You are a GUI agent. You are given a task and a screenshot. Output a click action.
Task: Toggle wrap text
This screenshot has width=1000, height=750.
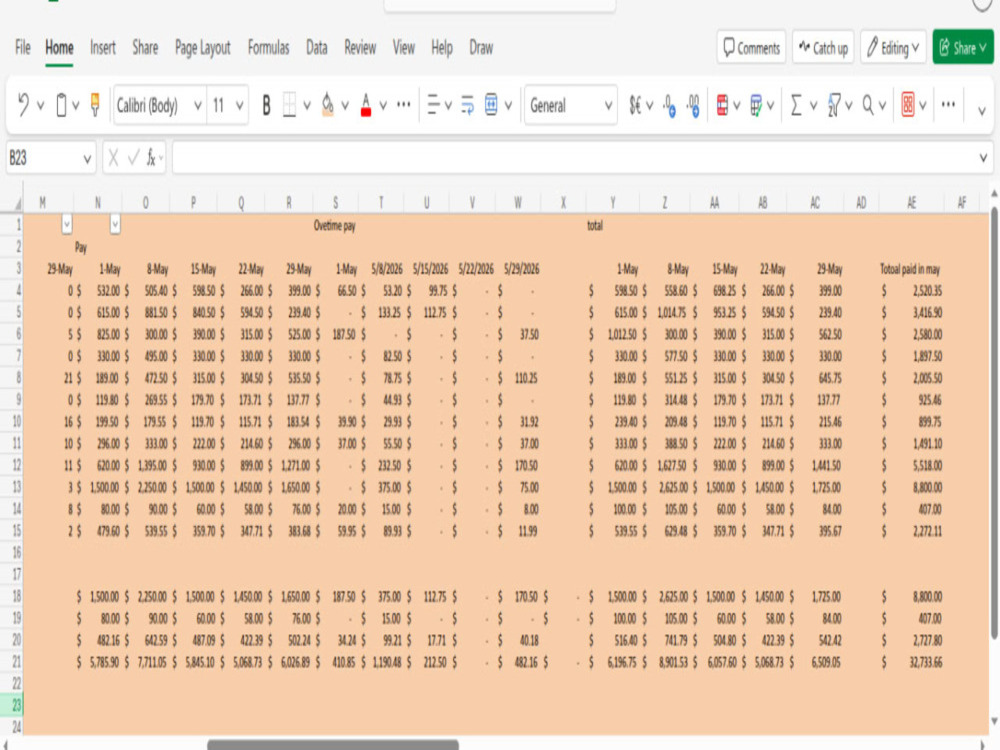coord(467,105)
